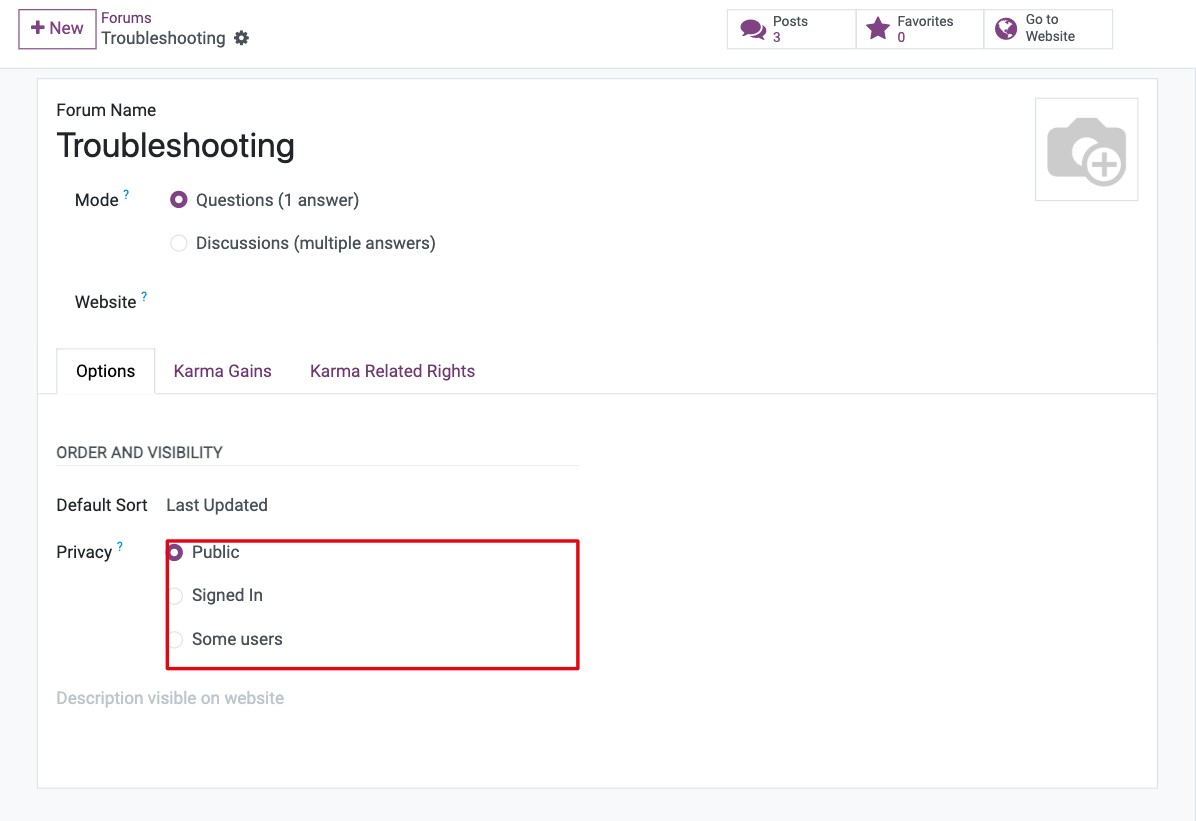Image resolution: width=1196 pixels, height=821 pixels.
Task: Set privacy to Some users
Action: tap(175, 639)
